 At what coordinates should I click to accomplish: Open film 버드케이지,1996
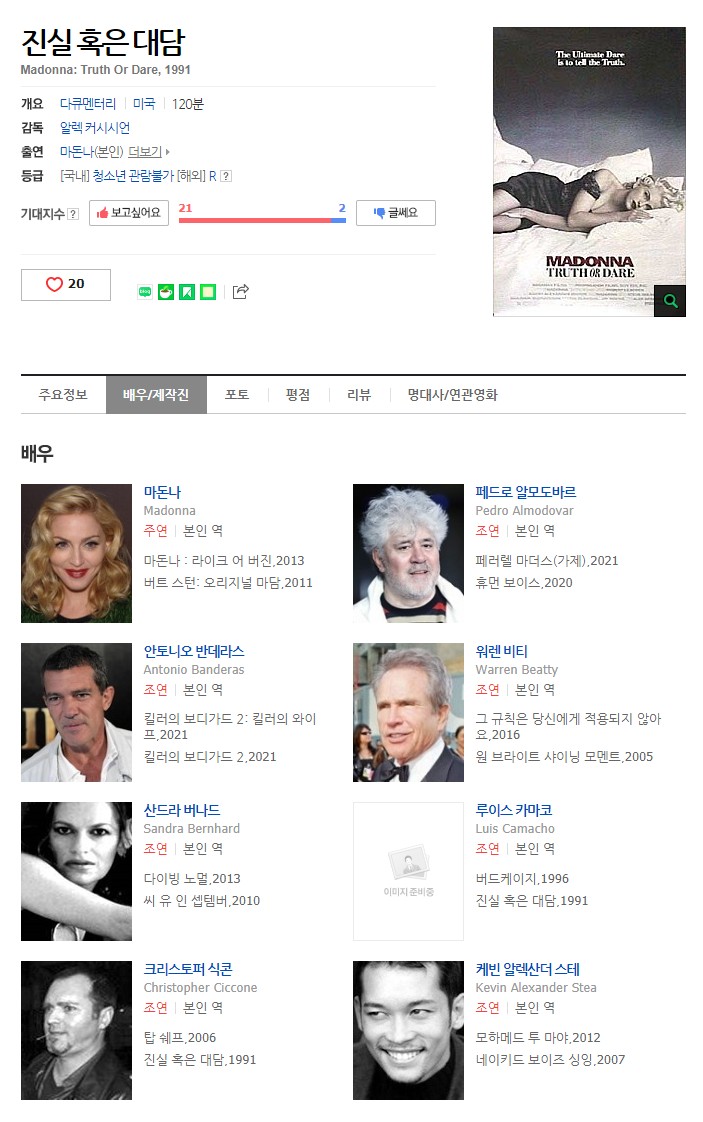pyautogui.click(x=522, y=878)
